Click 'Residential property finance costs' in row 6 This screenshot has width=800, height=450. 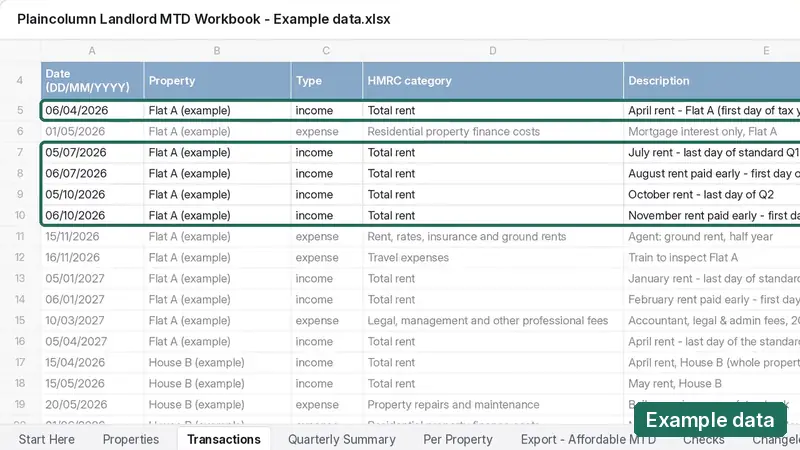(493, 131)
